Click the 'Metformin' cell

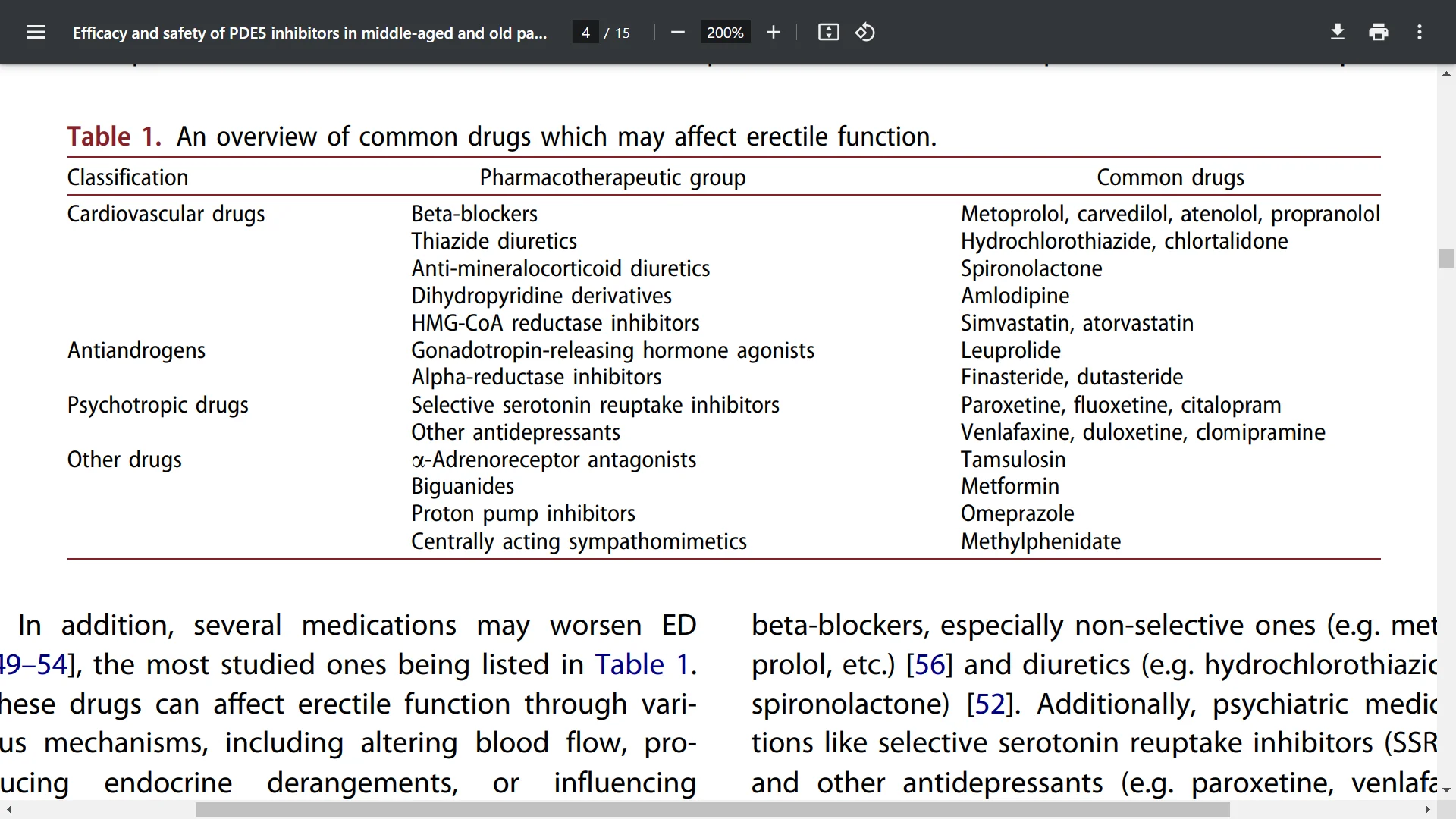tap(1010, 486)
